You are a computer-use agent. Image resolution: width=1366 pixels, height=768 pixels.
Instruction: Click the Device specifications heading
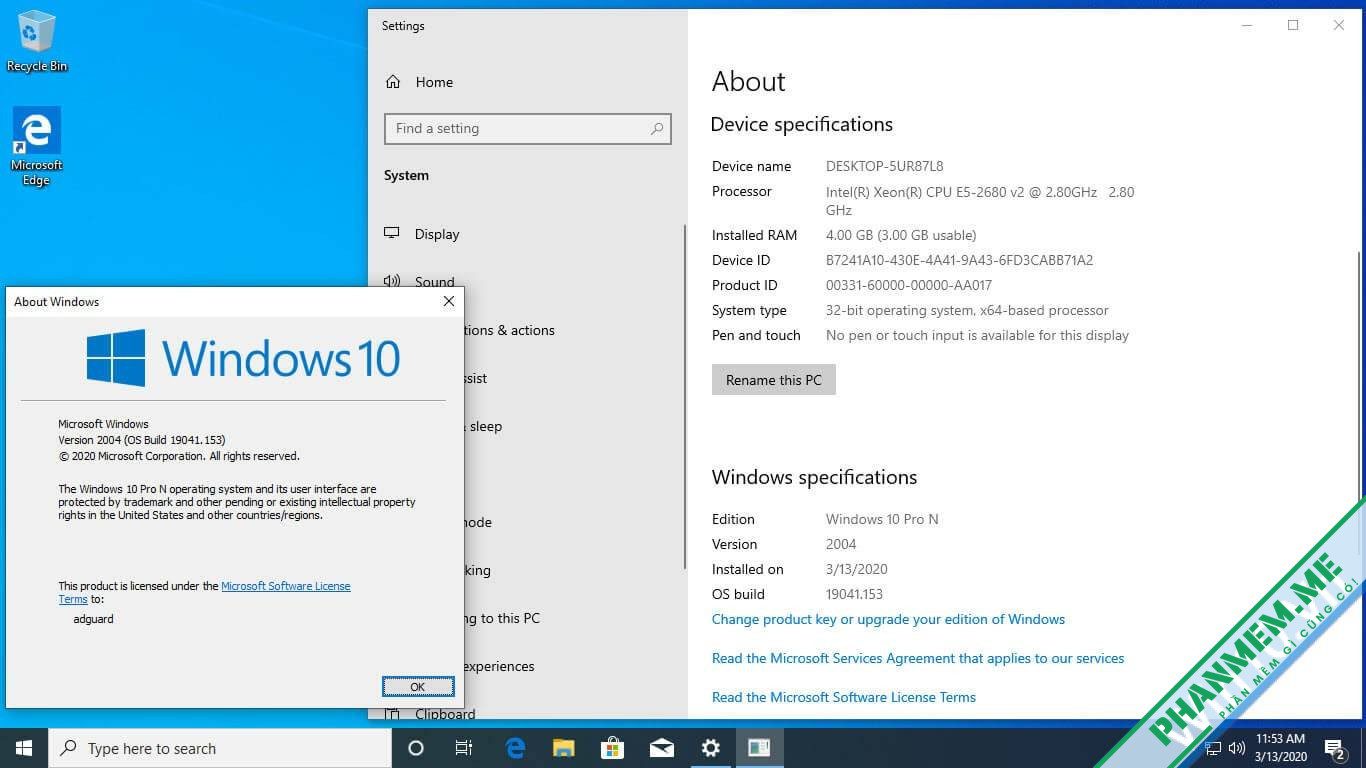tap(801, 124)
